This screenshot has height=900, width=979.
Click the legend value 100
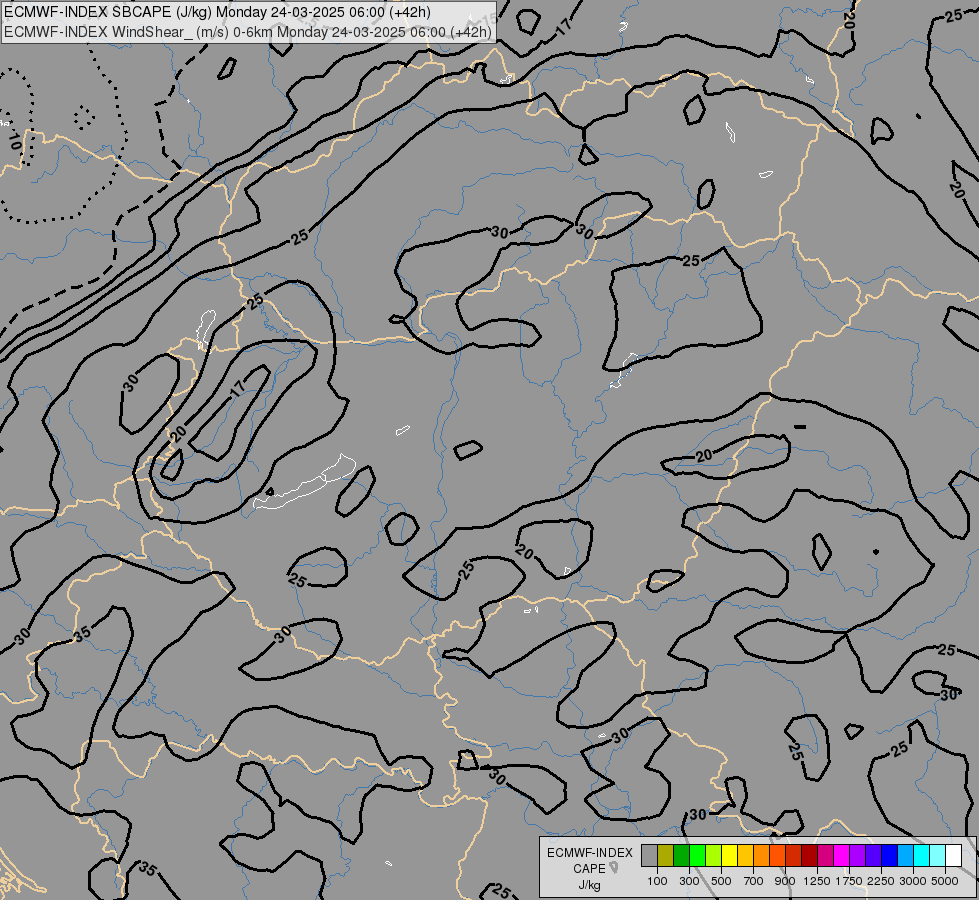pos(657,881)
